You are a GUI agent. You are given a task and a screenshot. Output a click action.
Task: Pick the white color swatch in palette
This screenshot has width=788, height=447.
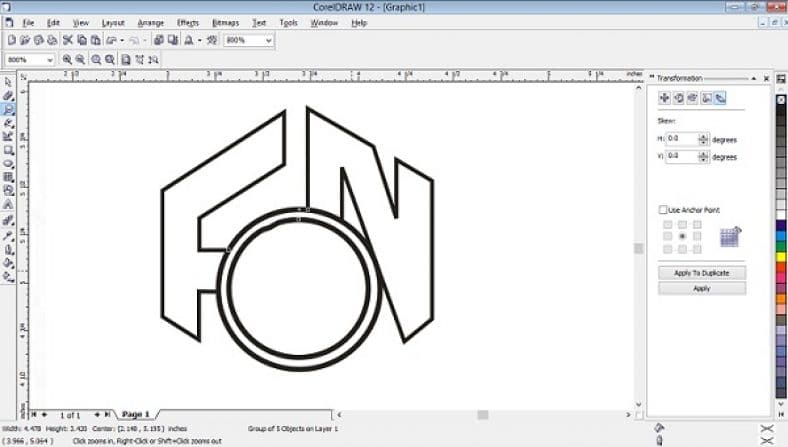[781, 214]
